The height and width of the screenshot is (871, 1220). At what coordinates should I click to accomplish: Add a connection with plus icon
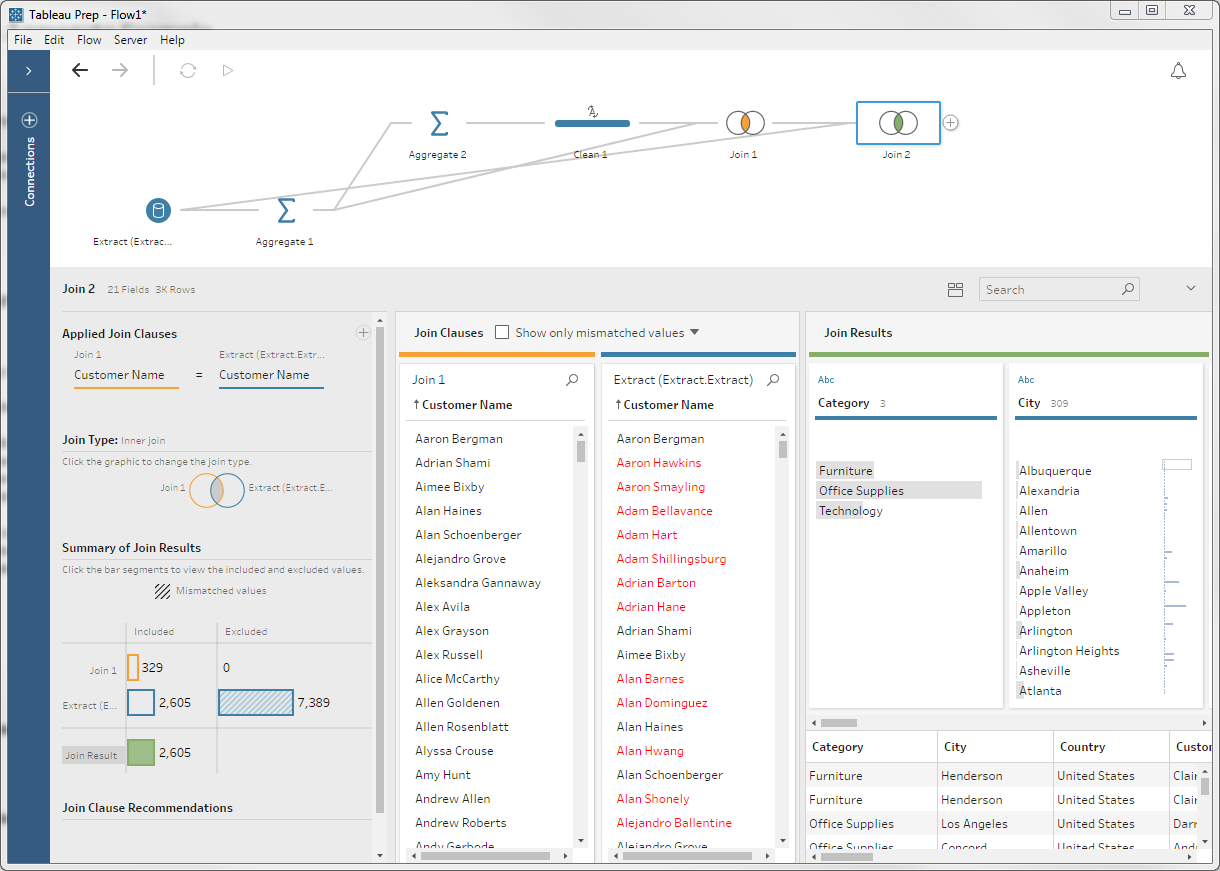pos(29,119)
